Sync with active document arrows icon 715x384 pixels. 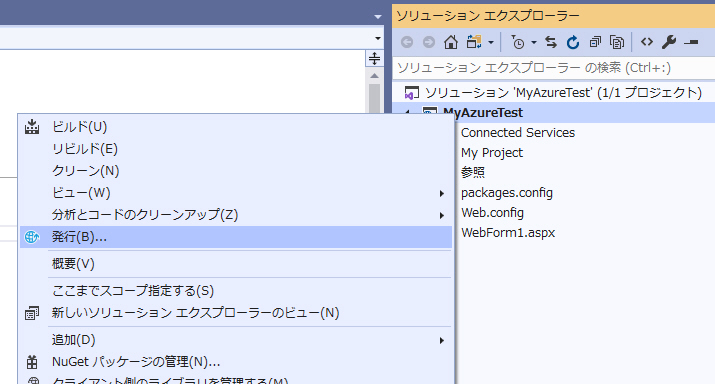[x=551, y=42]
